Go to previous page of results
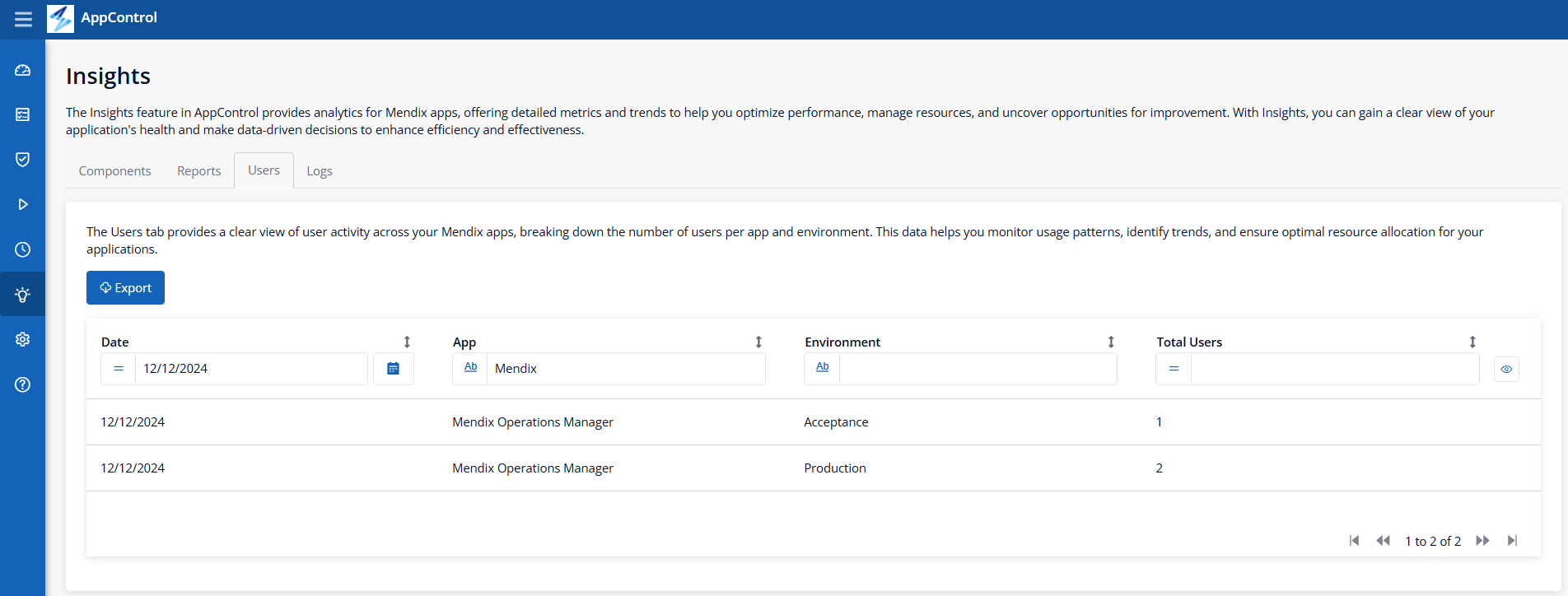The height and width of the screenshot is (596, 1568). [1384, 541]
